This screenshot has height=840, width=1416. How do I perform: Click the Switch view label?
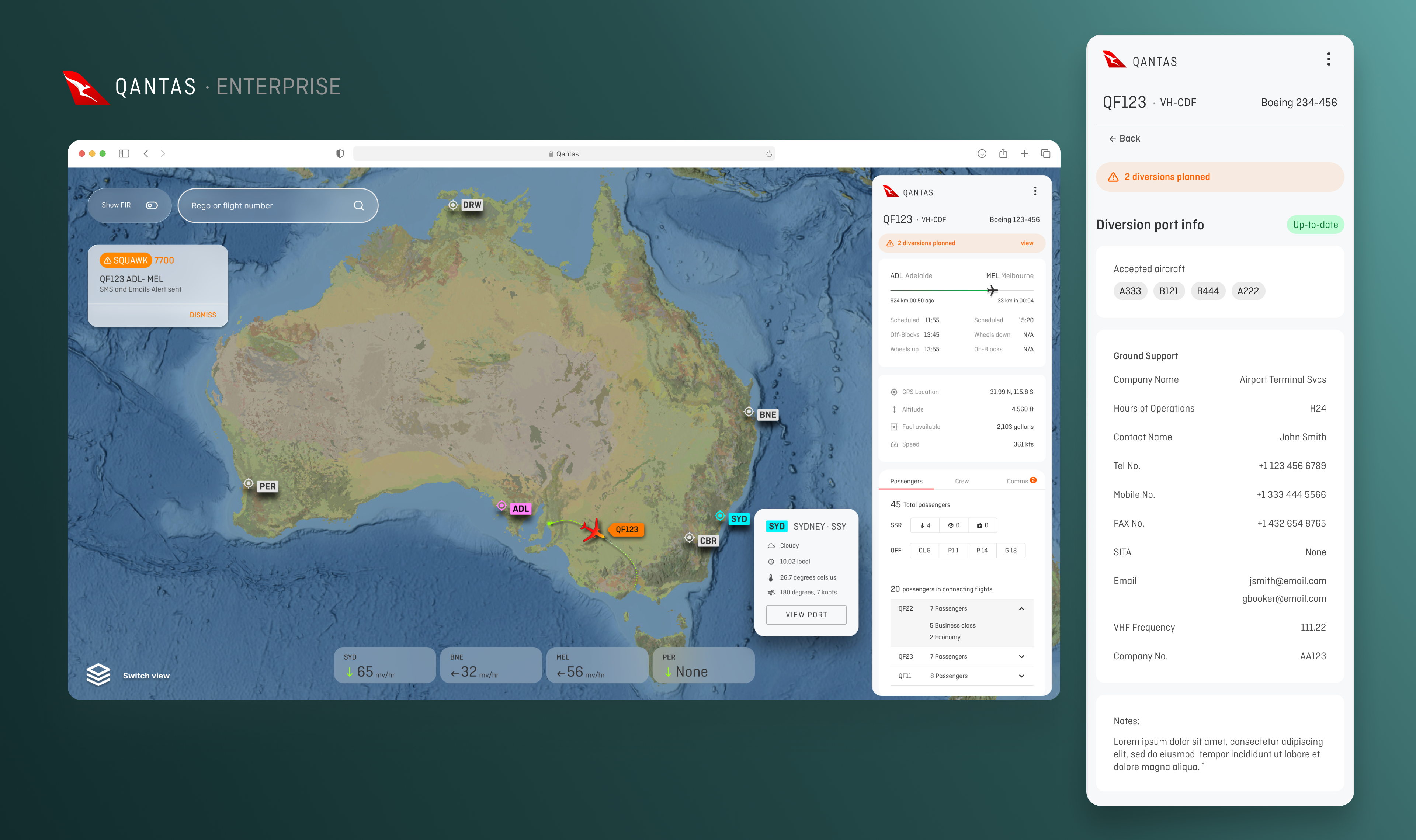click(x=146, y=675)
